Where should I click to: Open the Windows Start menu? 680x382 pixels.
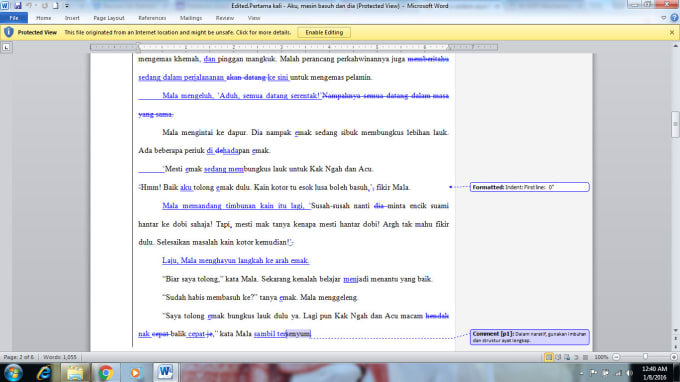coord(13,373)
